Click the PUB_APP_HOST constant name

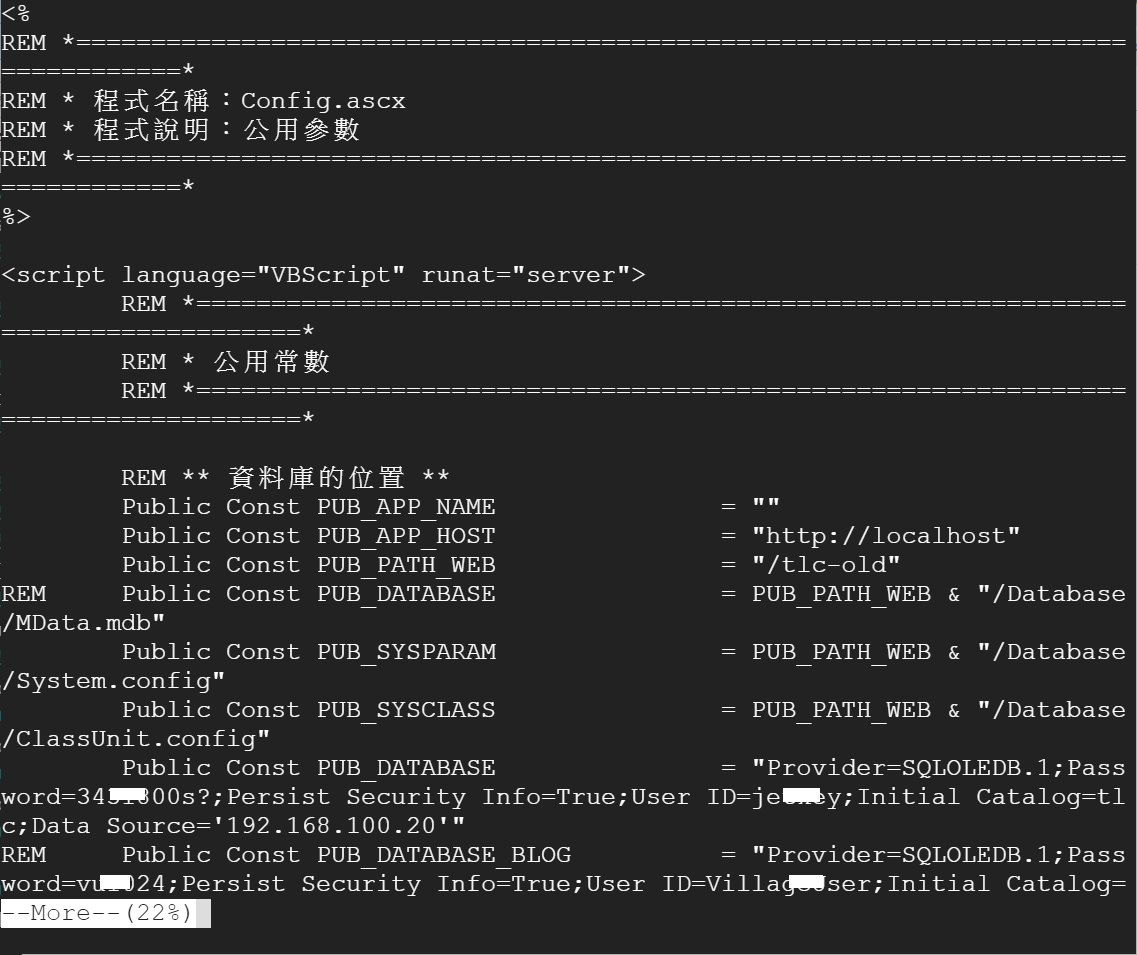point(406,536)
